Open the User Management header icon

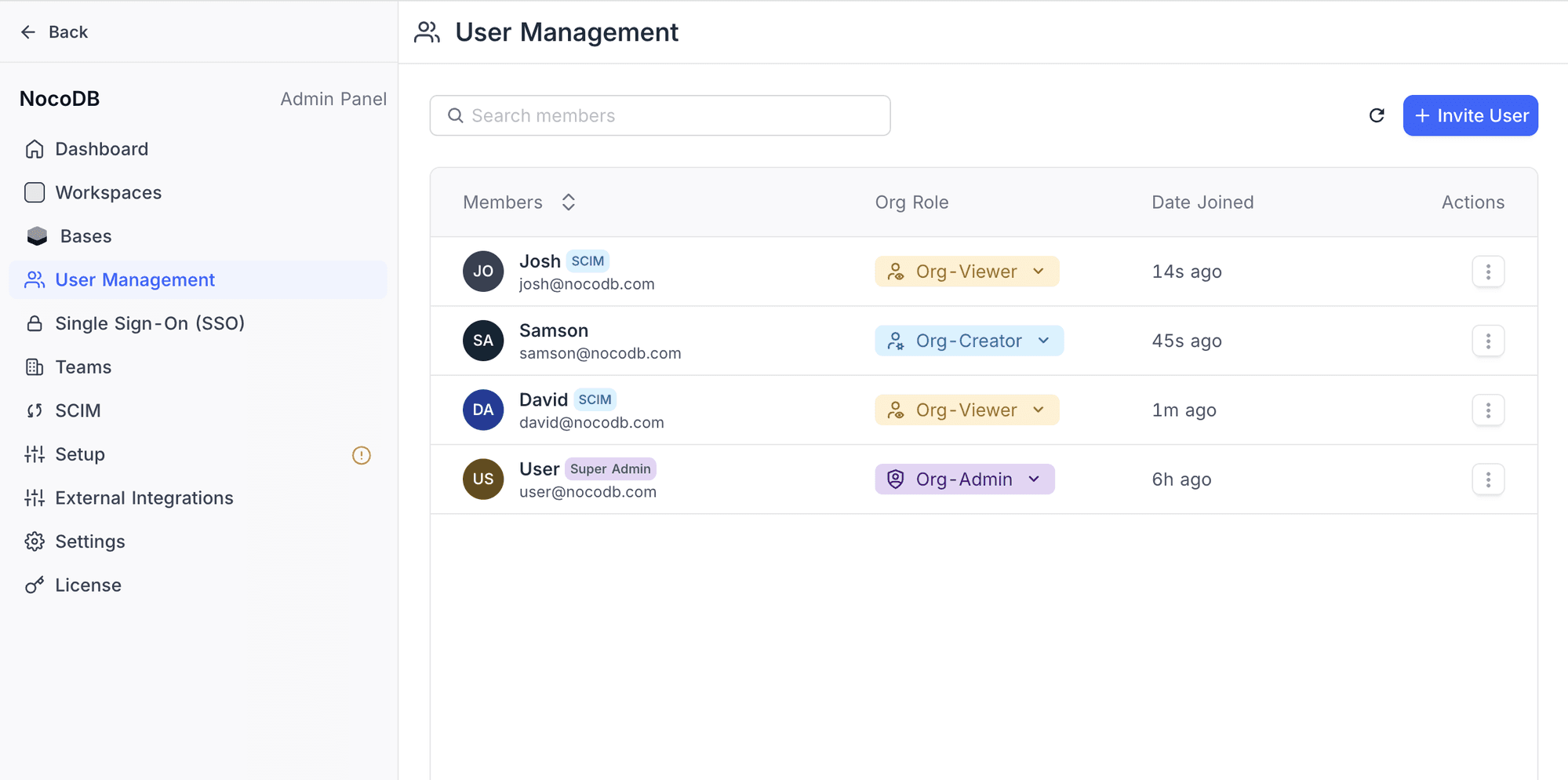click(427, 31)
